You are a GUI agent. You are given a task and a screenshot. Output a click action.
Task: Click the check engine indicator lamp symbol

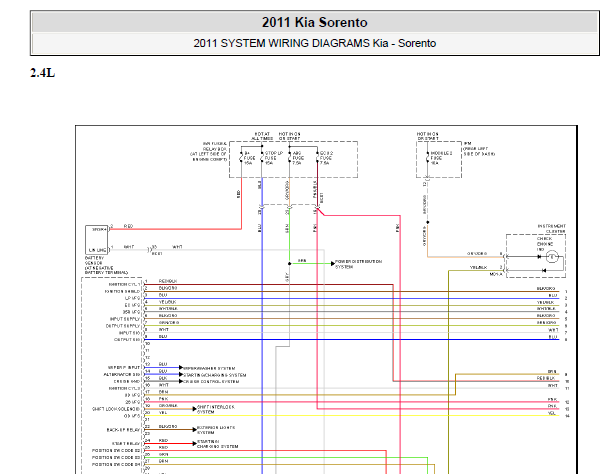point(552,257)
